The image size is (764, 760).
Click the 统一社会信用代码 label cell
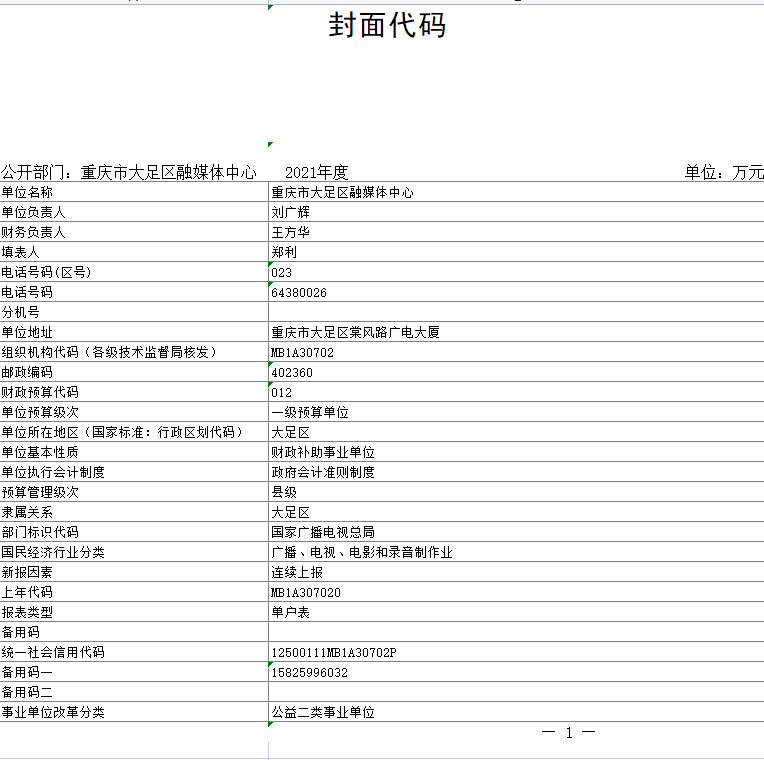click(134, 651)
